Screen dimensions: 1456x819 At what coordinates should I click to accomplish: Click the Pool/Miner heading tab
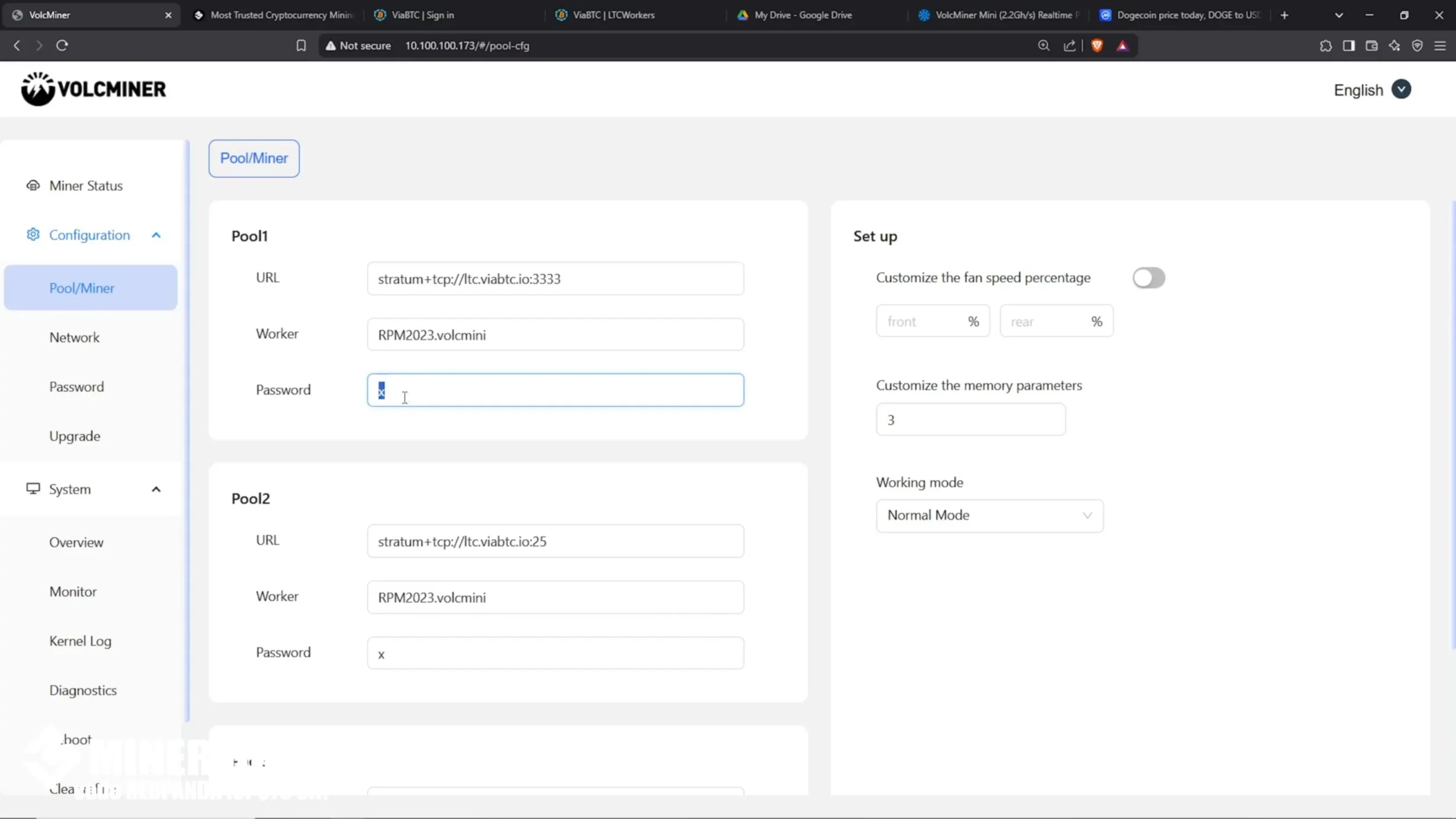click(x=254, y=158)
